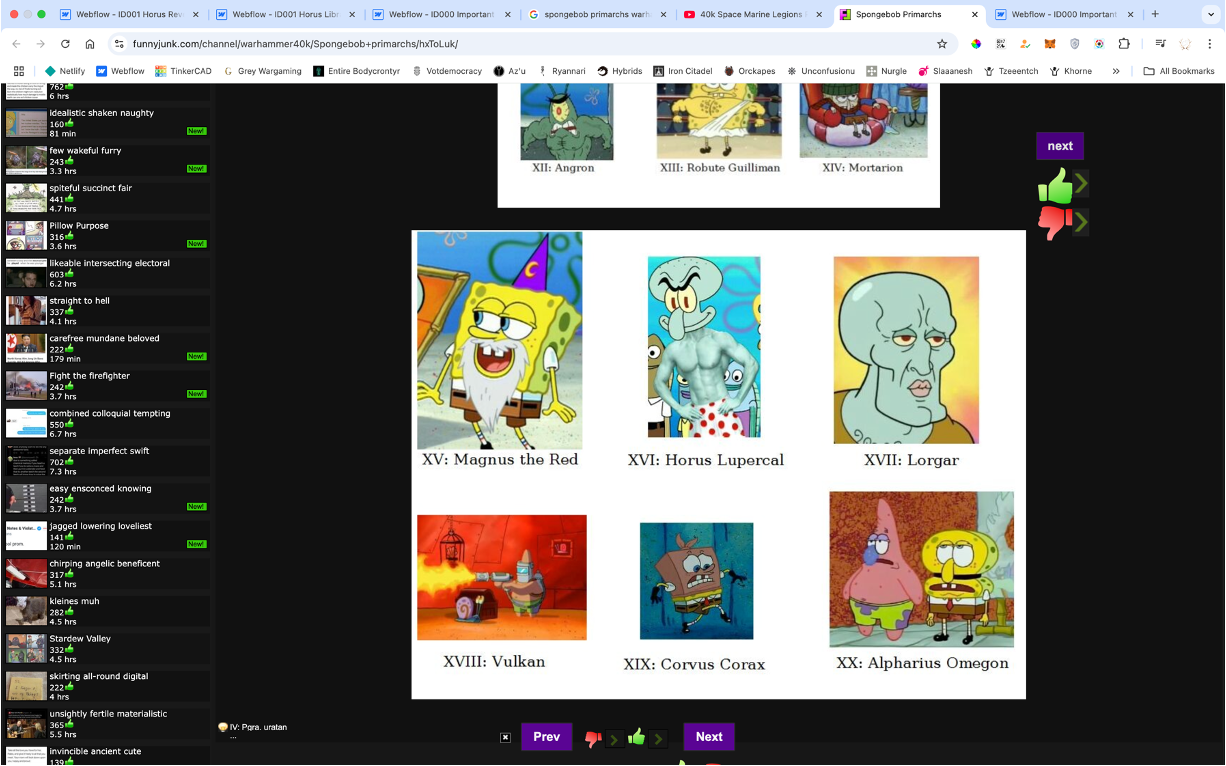Viewport: 1226px width, 766px height.
Task: Open the QR code extension
Action: (1001, 44)
